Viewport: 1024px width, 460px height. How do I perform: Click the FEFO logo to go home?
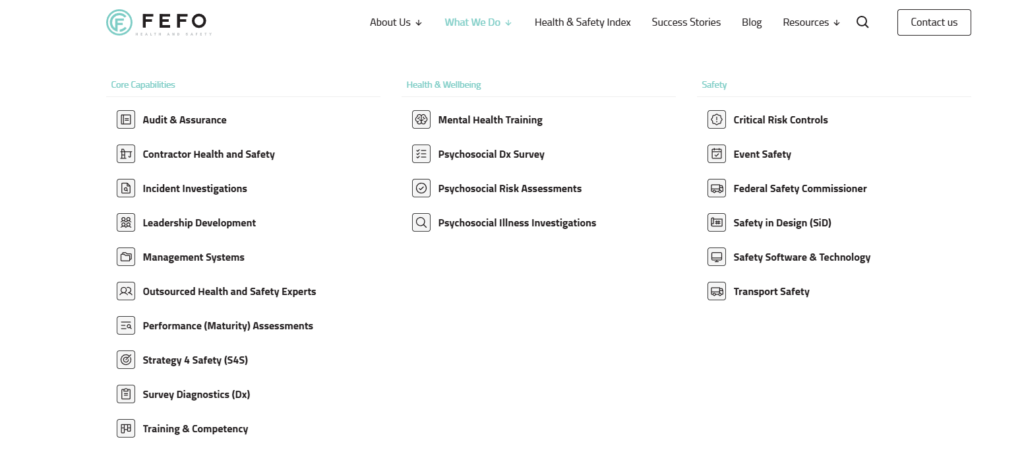coord(160,22)
